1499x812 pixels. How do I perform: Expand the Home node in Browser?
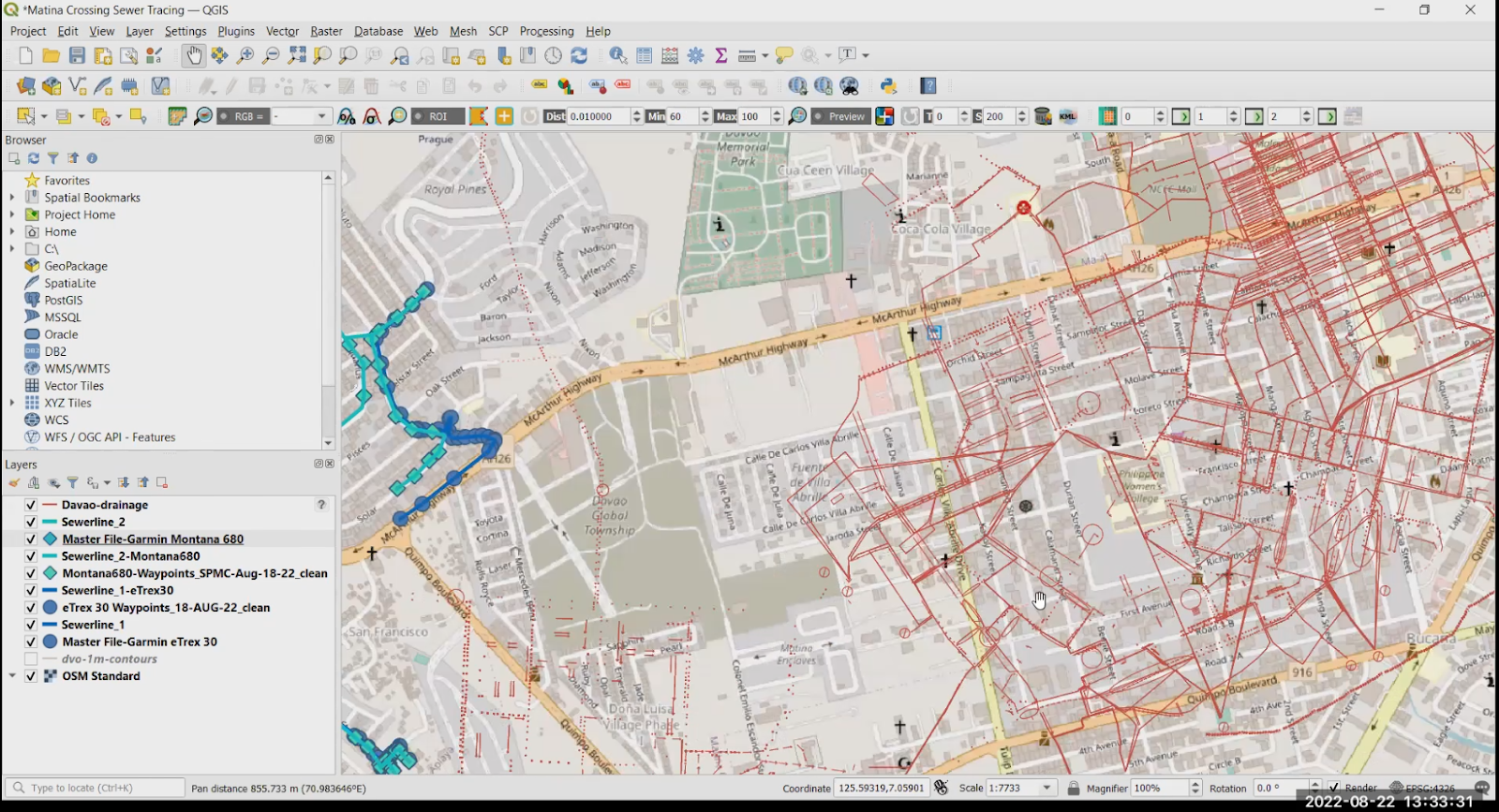point(12,231)
